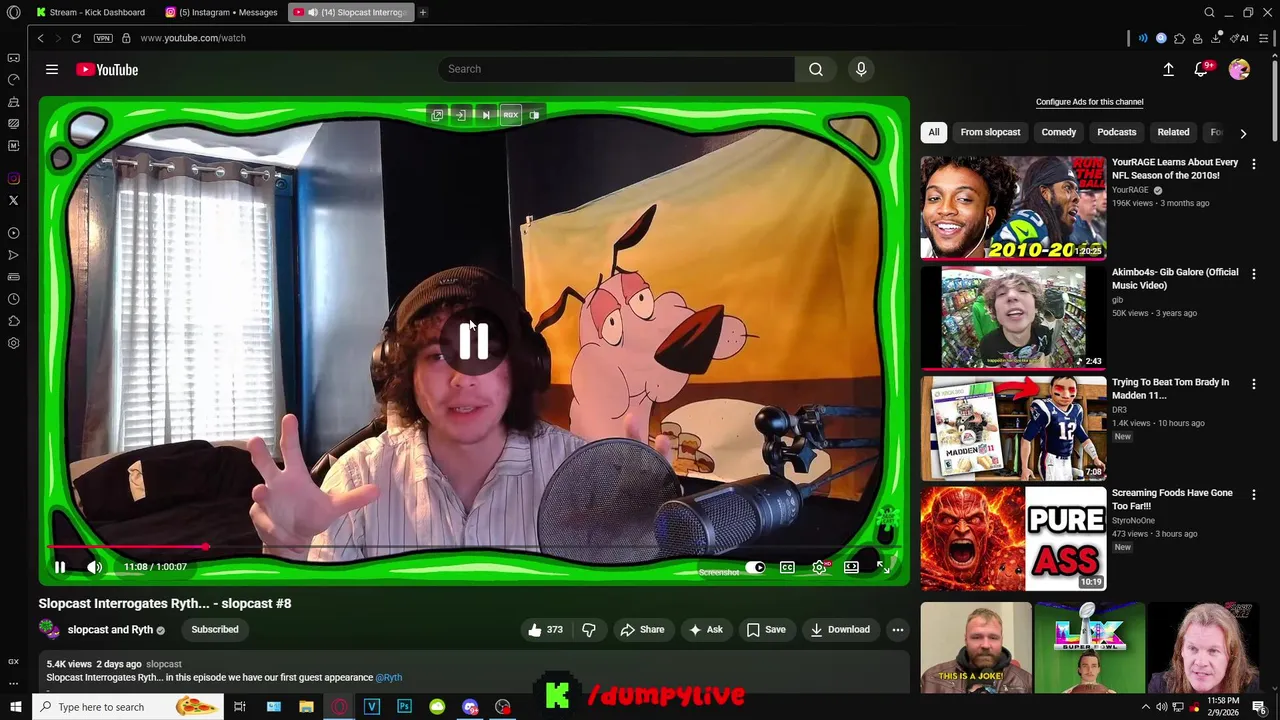The height and width of the screenshot is (720, 1280).
Task: Open the Create upload icon
Action: pos(1168,69)
